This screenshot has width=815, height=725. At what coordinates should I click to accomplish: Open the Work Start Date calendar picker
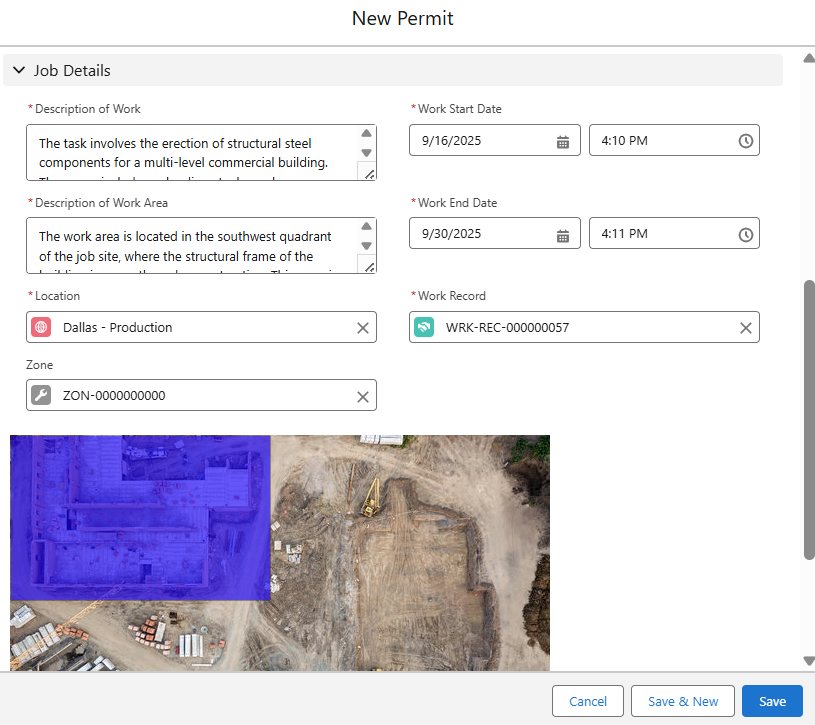pos(563,141)
